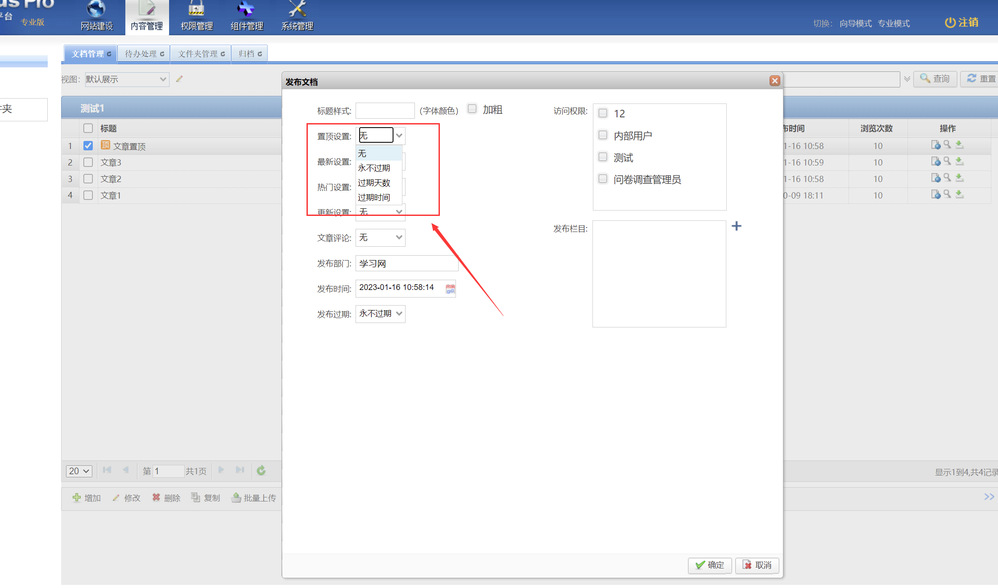Open the 权限管理 lock icon
This screenshot has width=998, height=588.
196,10
